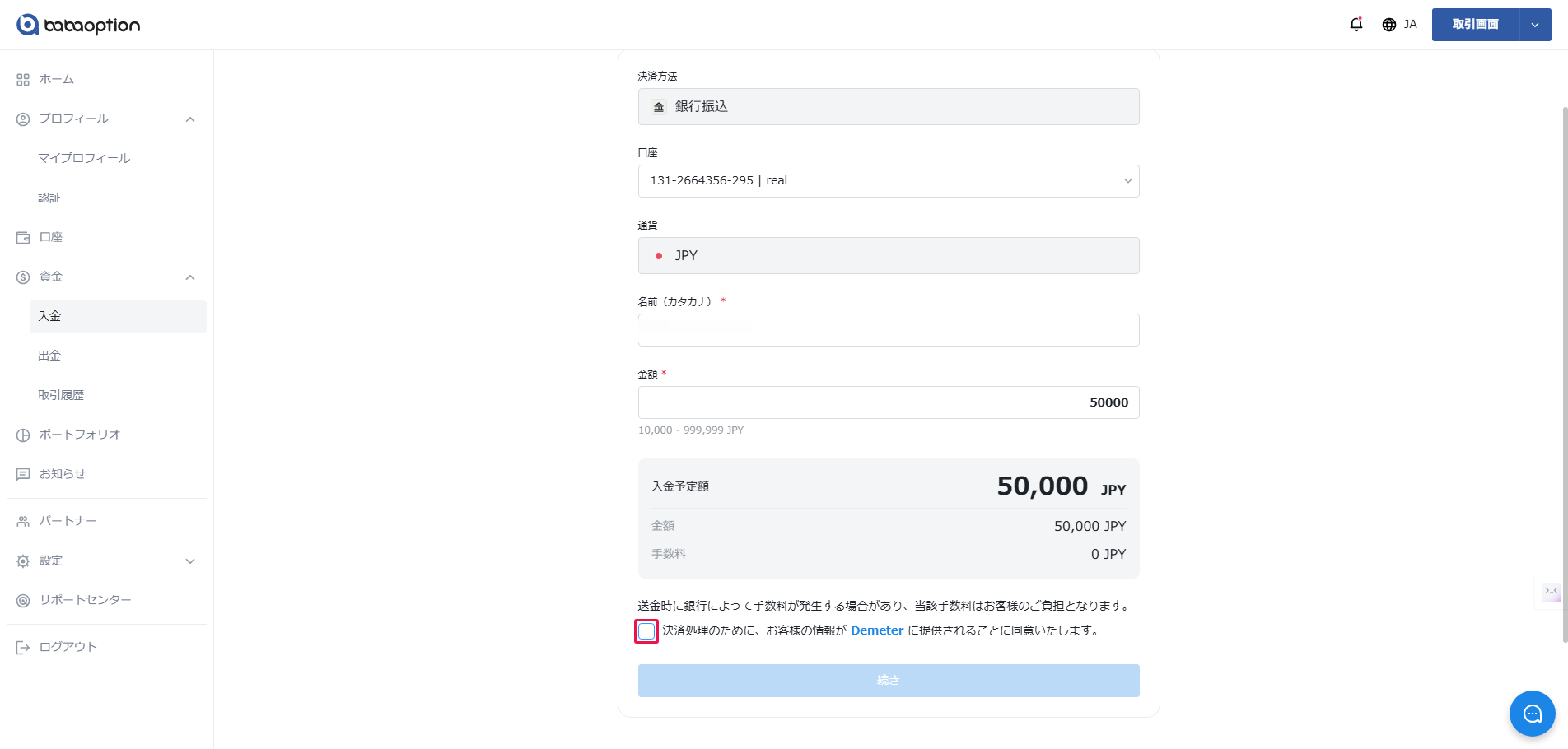Click the Support Center icon
The width and height of the screenshot is (1568, 749).
(23, 601)
